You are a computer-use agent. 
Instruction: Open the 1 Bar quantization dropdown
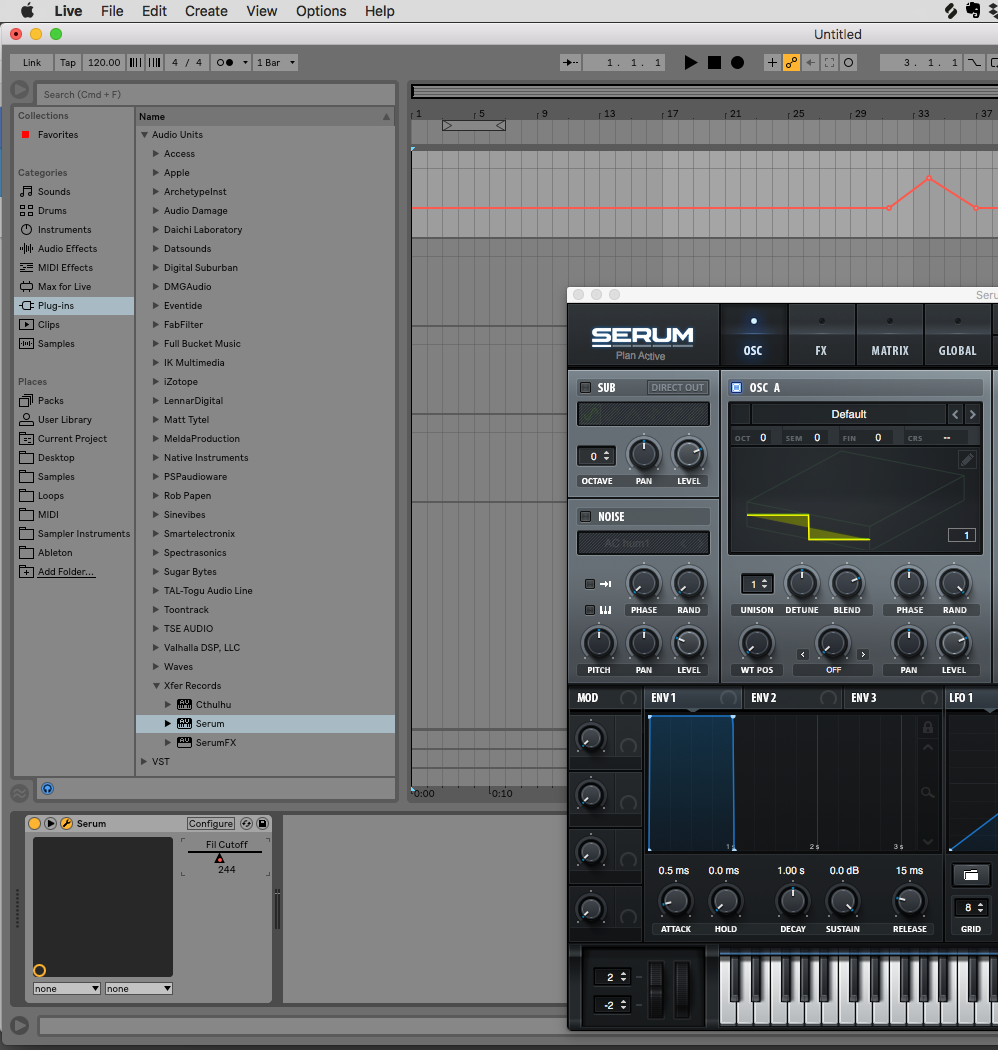click(275, 62)
